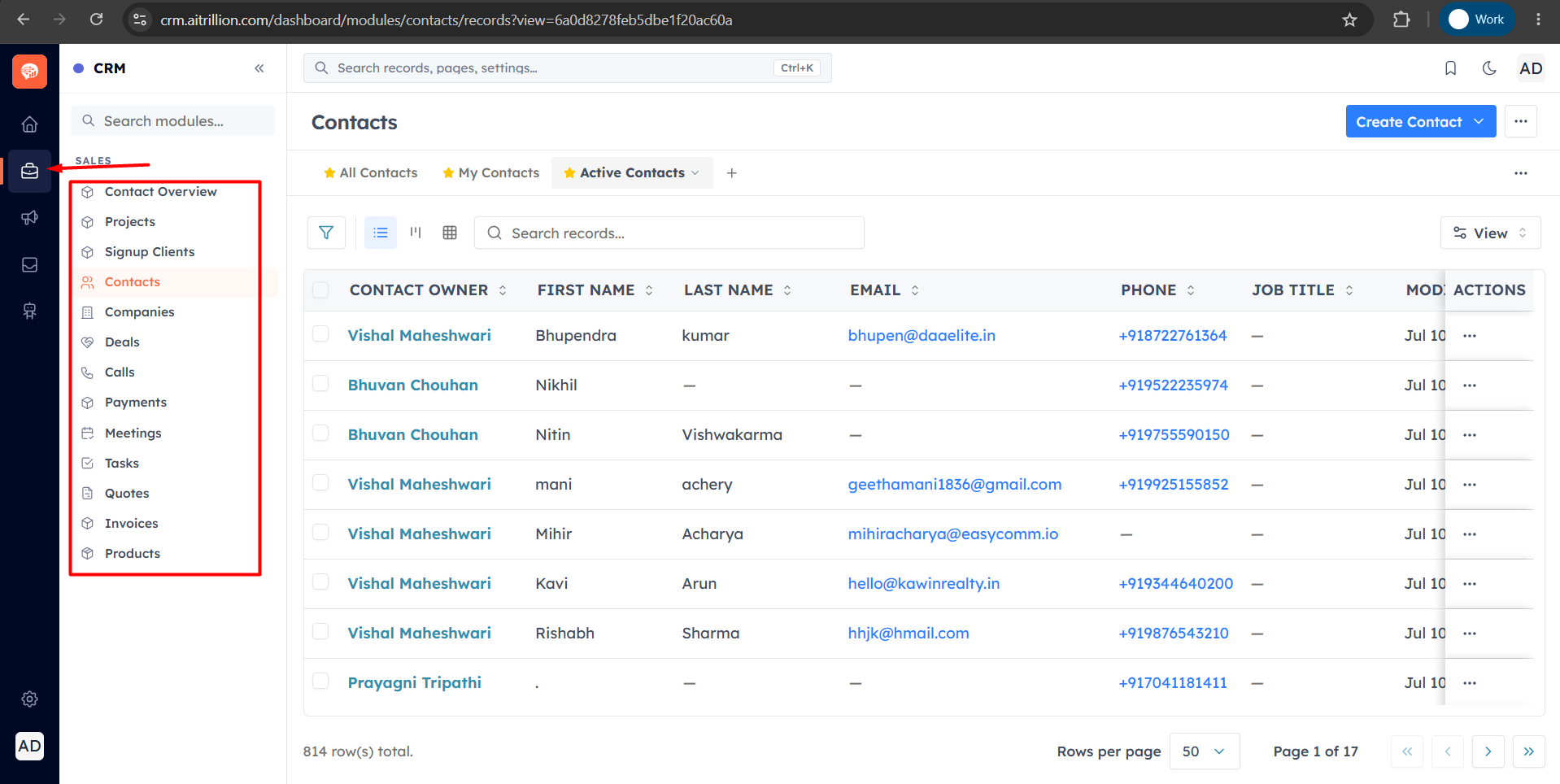The image size is (1560, 784).
Task: Switch to kanban board view icon
Action: 416,233
